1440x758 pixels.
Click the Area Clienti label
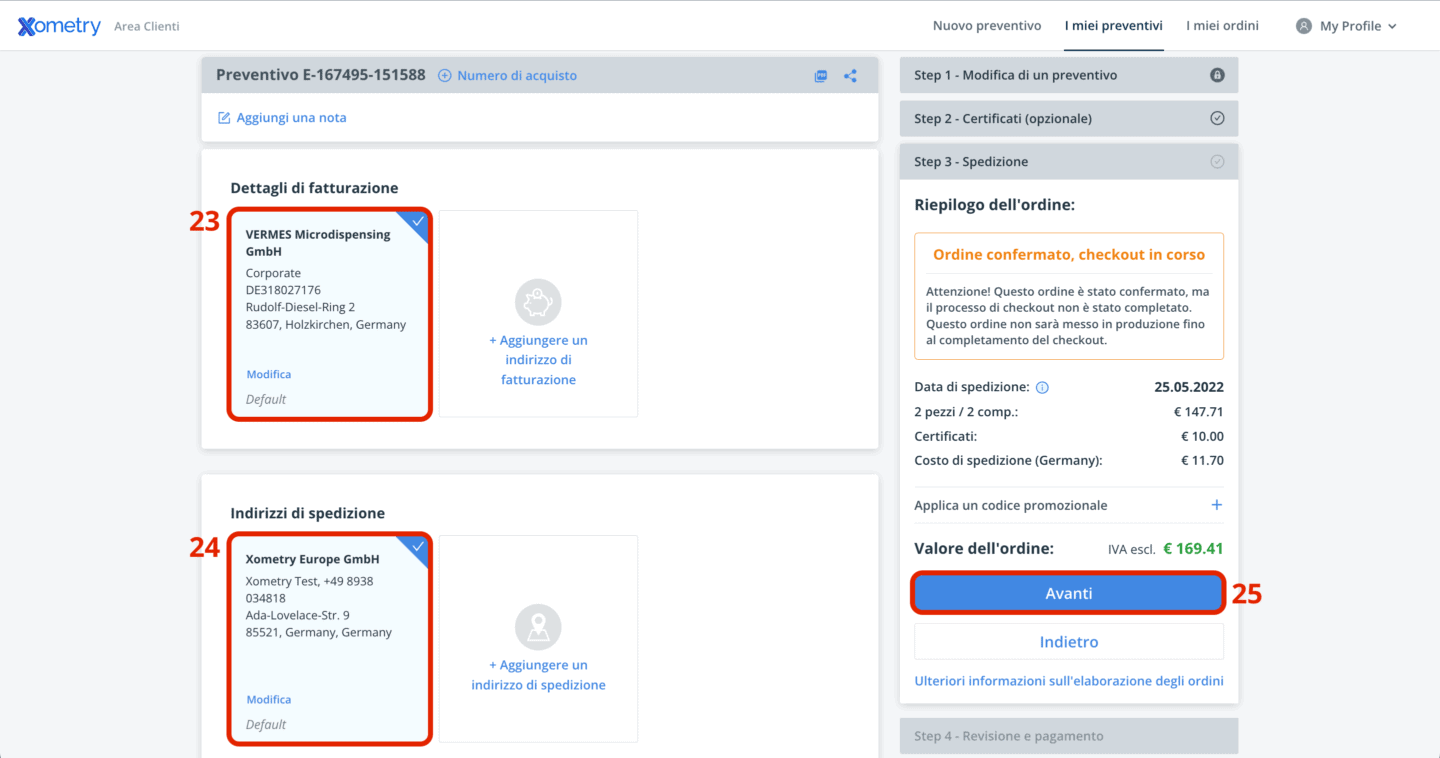point(147,27)
